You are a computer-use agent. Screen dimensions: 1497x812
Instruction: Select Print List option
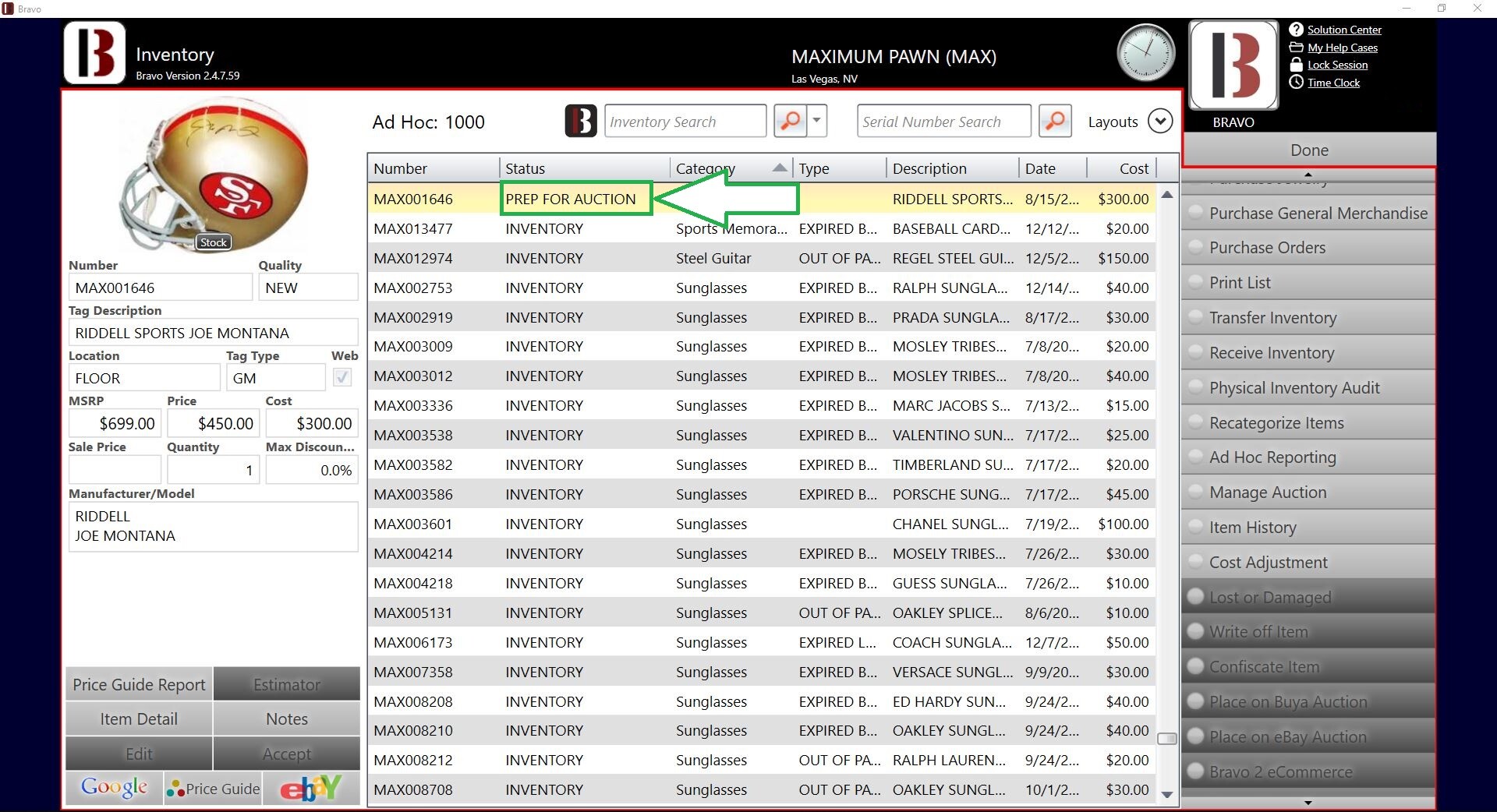(1308, 283)
